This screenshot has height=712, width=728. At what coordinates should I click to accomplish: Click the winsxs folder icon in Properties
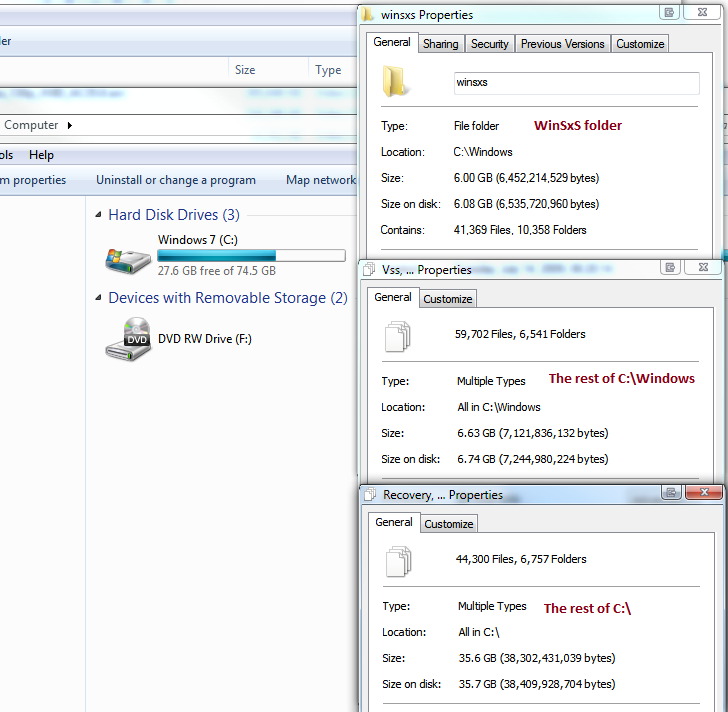(x=397, y=82)
